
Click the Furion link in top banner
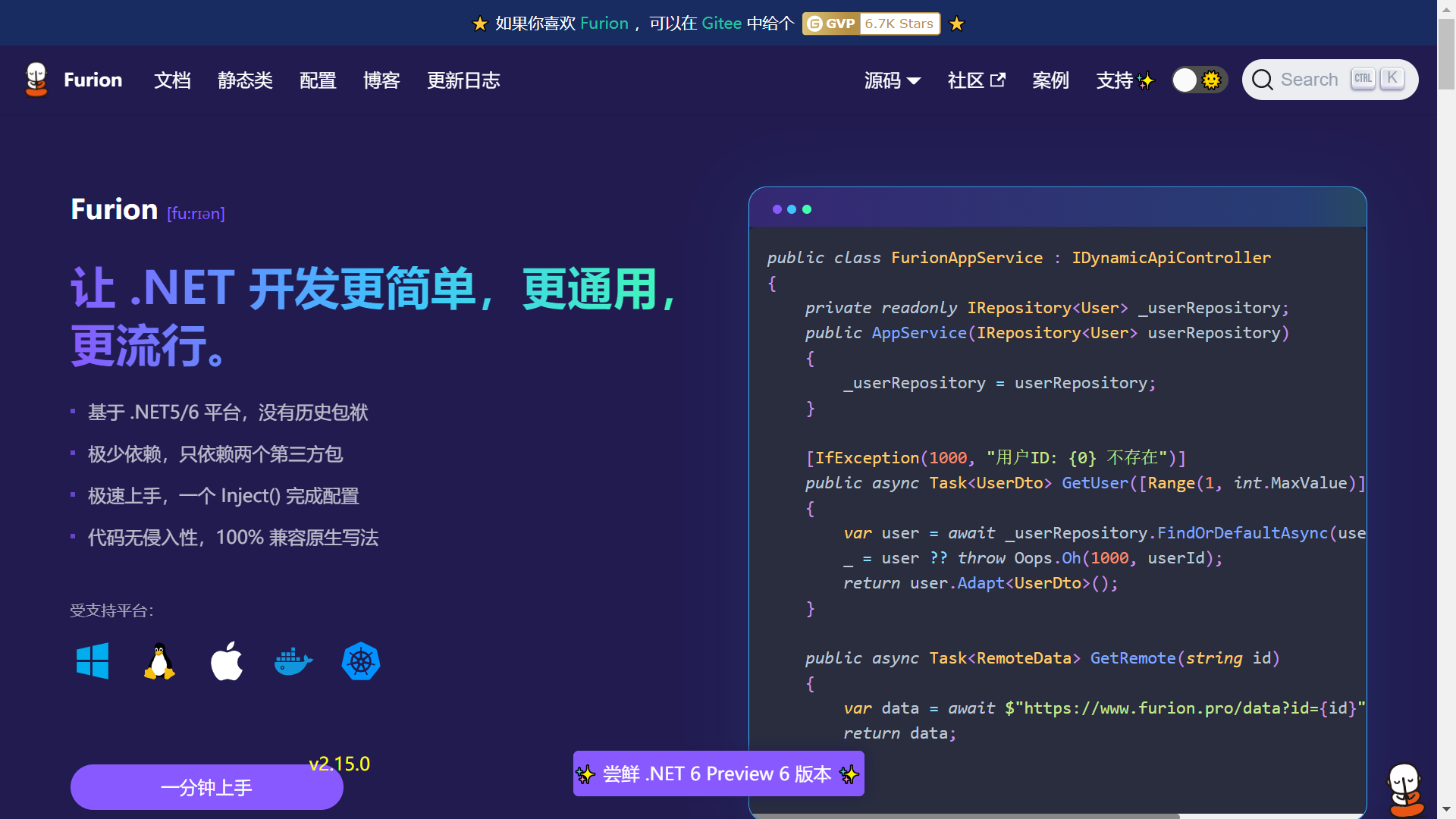point(604,24)
